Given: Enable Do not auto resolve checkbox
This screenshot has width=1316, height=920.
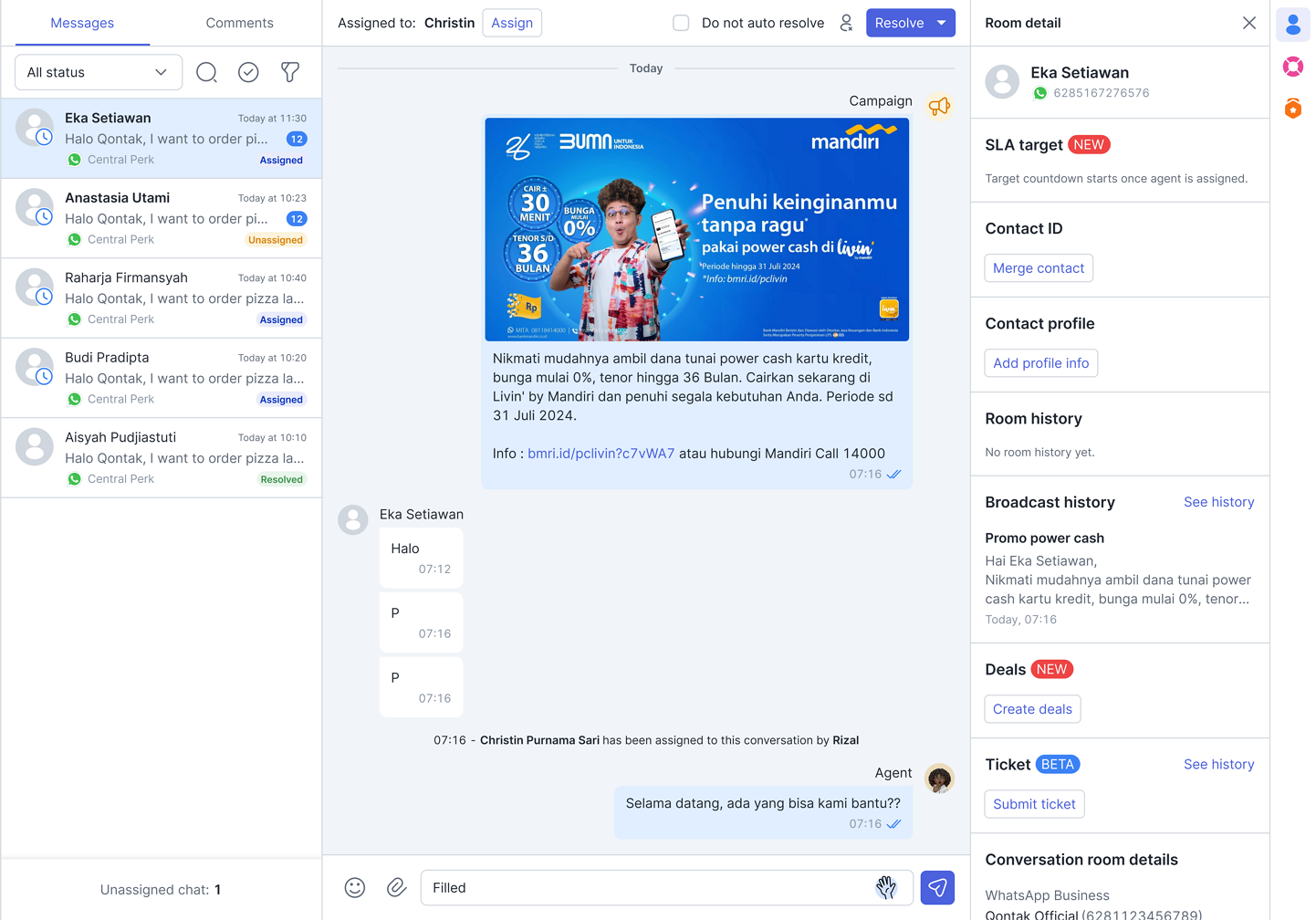Looking at the screenshot, I should point(681,23).
